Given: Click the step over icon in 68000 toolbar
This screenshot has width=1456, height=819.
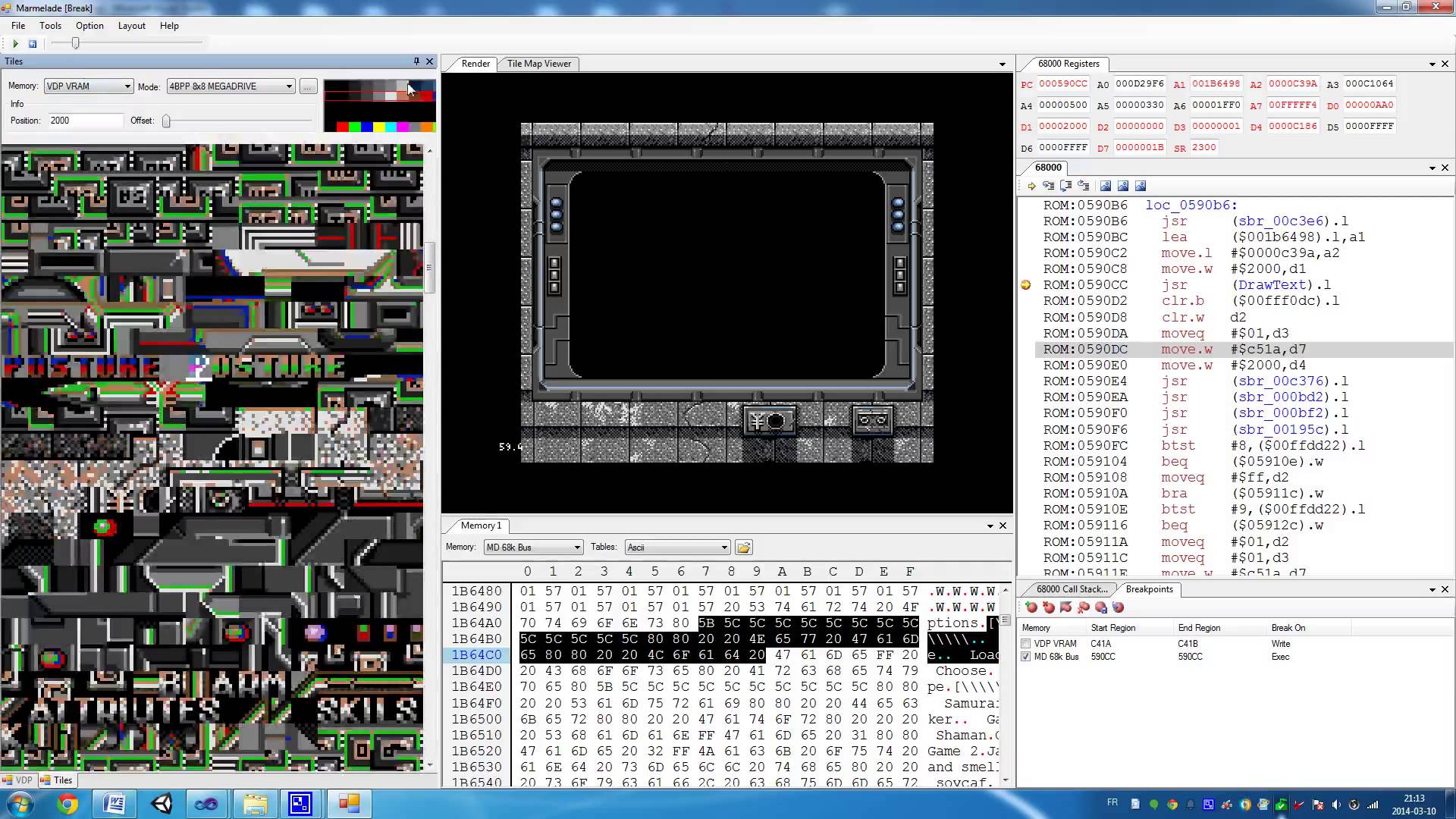Looking at the screenshot, I should coord(1066,186).
